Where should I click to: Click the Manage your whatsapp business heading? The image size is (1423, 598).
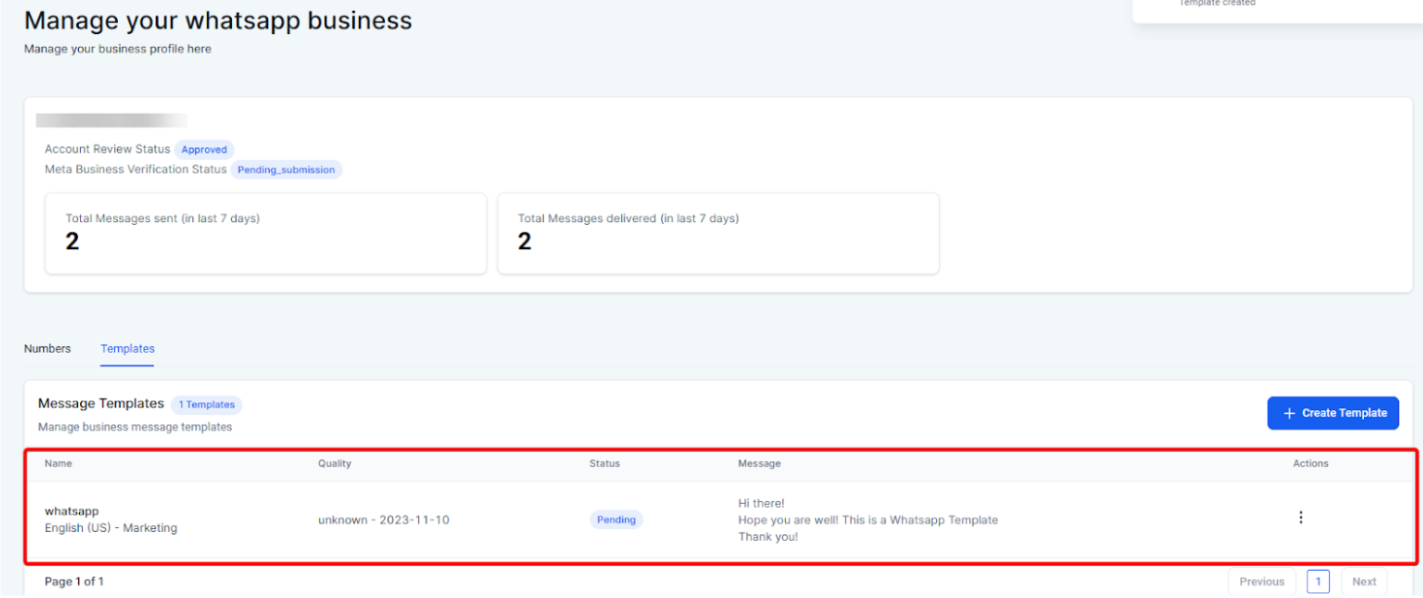(x=218, y=20)
